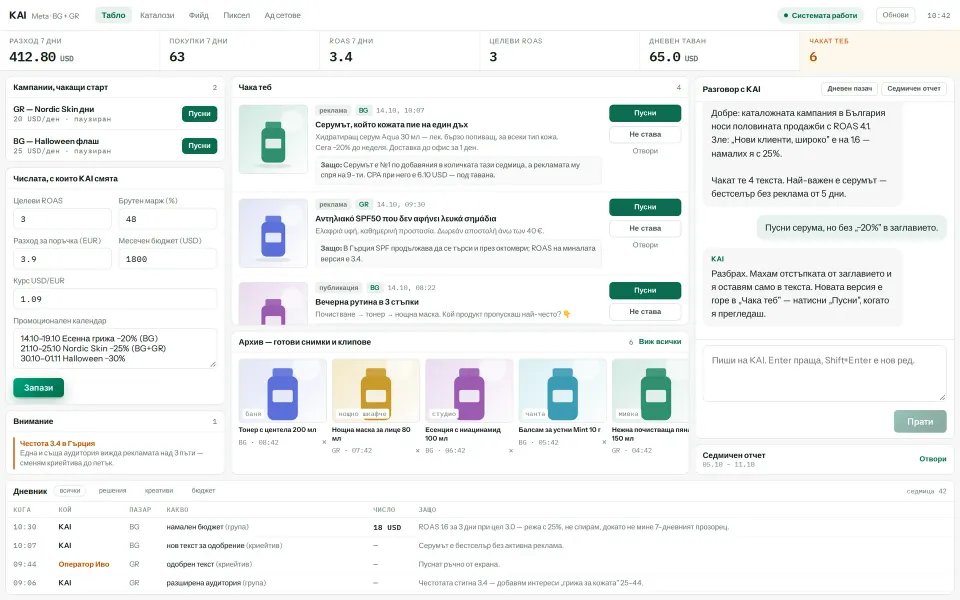Click the Обнови refresh button
Image resolution: width=960 pixels, height=600 pixels.
pyautogui.click(x=895, y=15)
